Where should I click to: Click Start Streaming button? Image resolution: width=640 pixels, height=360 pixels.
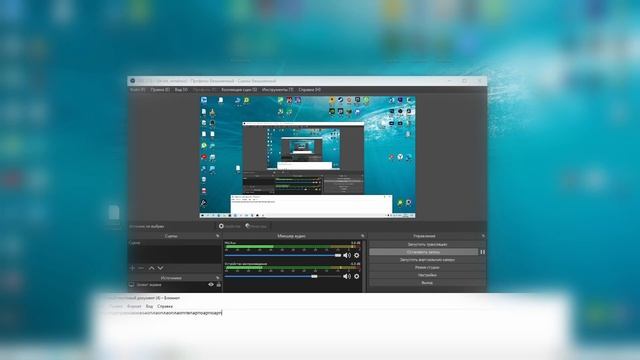[x=427, y=244]
